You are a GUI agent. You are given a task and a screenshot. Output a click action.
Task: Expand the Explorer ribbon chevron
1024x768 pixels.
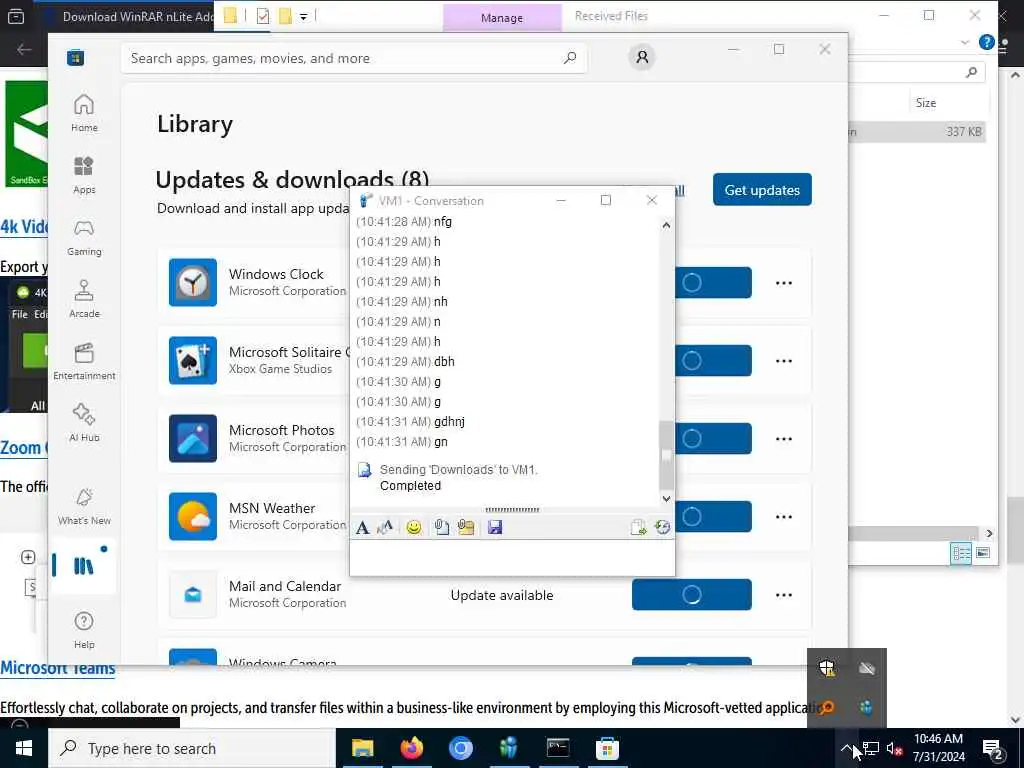(965, 42)
